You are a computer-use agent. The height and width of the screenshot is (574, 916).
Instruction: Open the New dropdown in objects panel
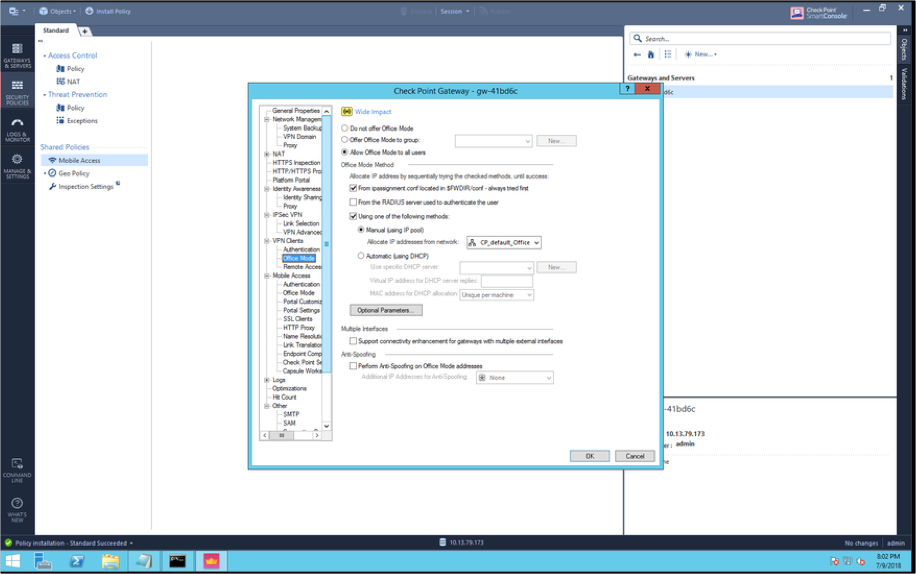(x=701, y=54)
